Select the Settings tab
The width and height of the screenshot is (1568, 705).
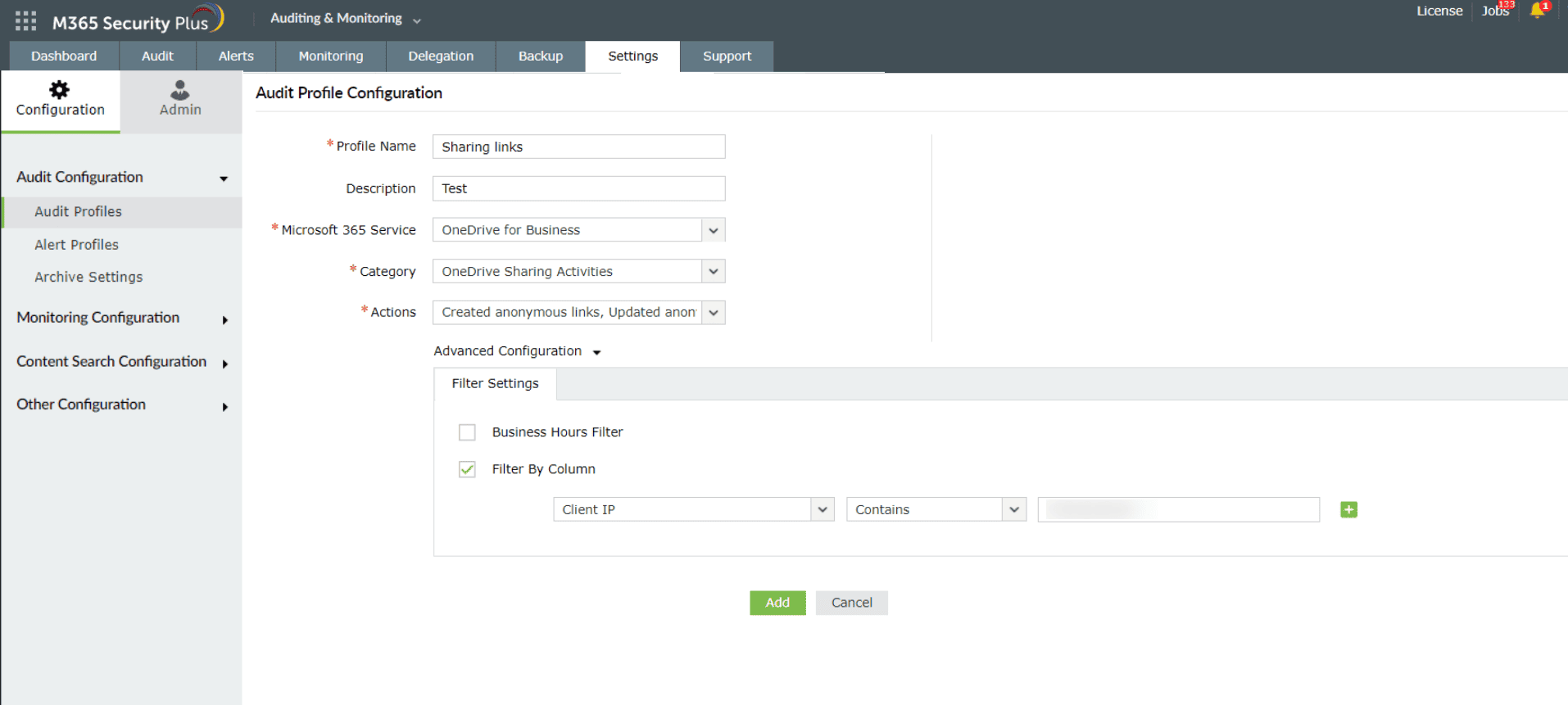[632, 56]
